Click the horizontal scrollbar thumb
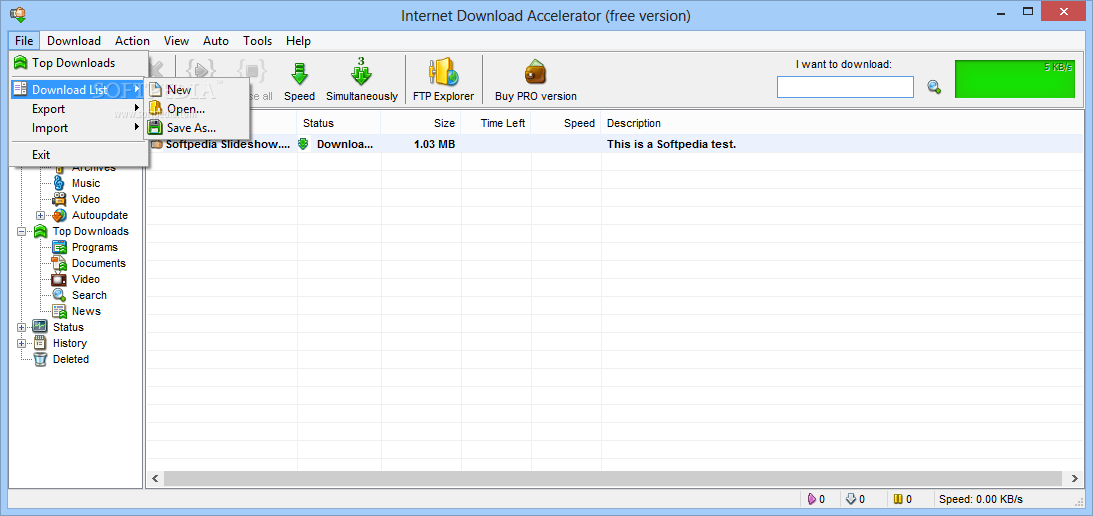1093x516 pixels. [x=613, y=478]
